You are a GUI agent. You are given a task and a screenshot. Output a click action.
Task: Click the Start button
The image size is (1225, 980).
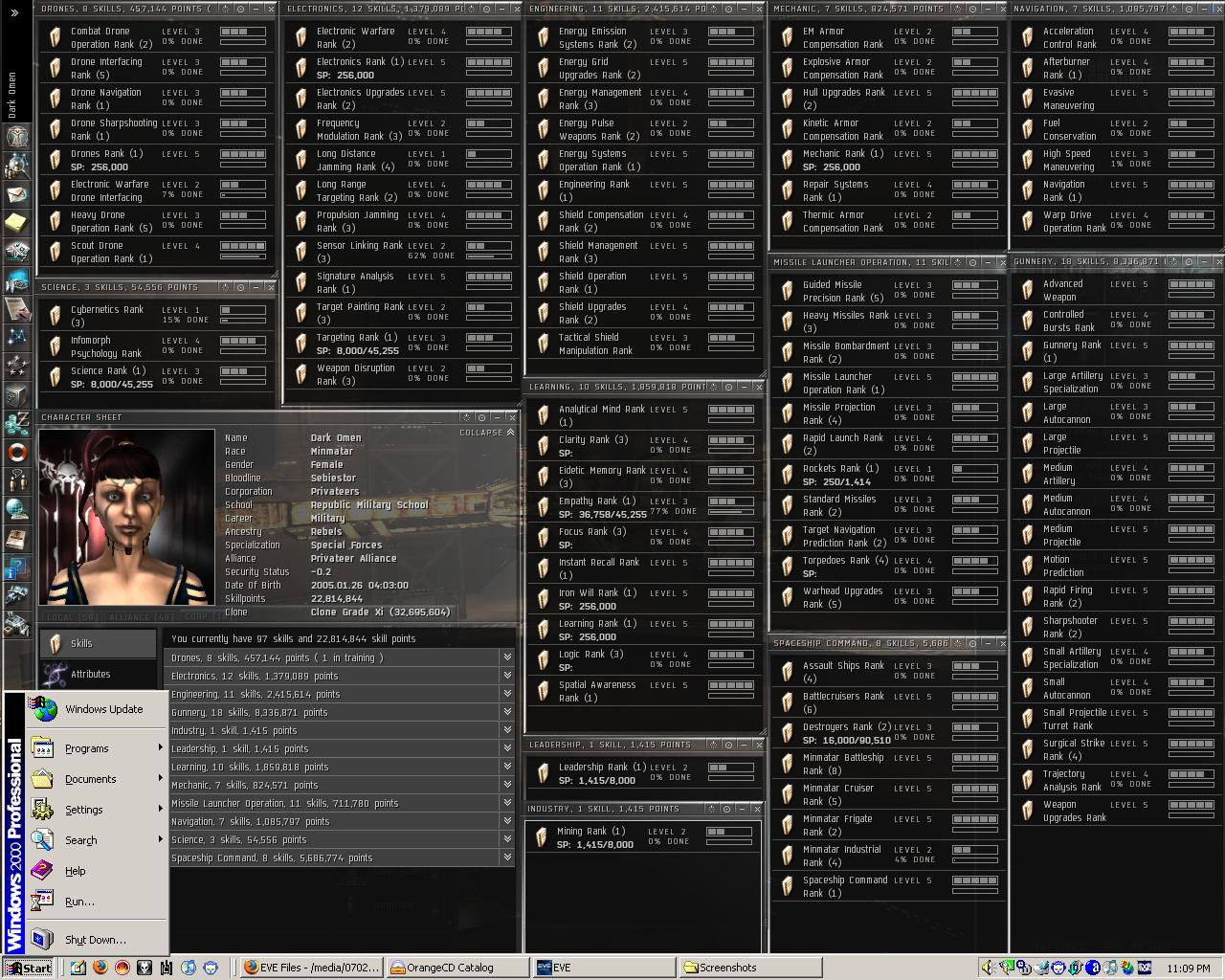tap(29, 968)
